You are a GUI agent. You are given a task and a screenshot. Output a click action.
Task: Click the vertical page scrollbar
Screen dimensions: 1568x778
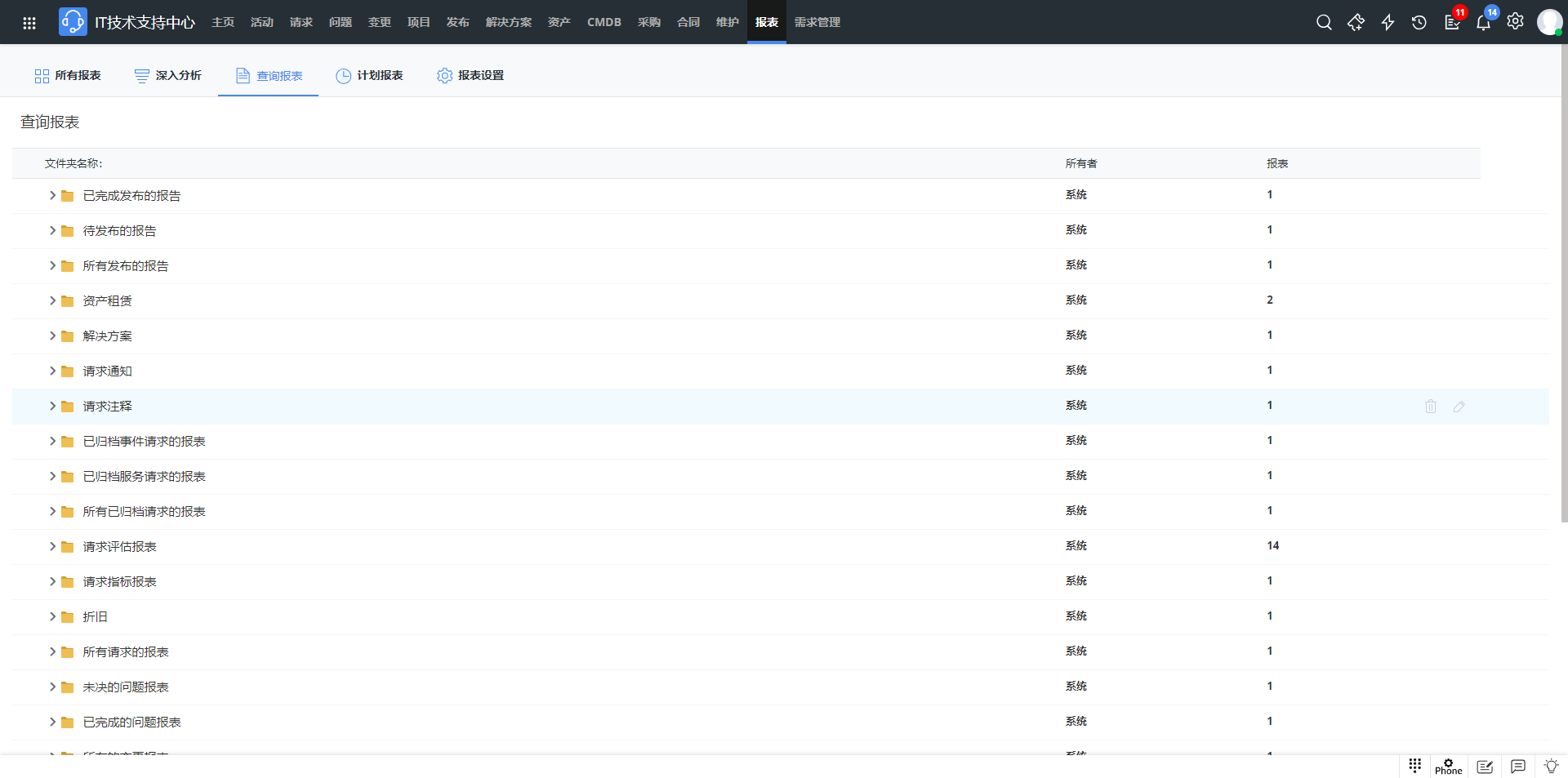click(x=1564, y=283)
